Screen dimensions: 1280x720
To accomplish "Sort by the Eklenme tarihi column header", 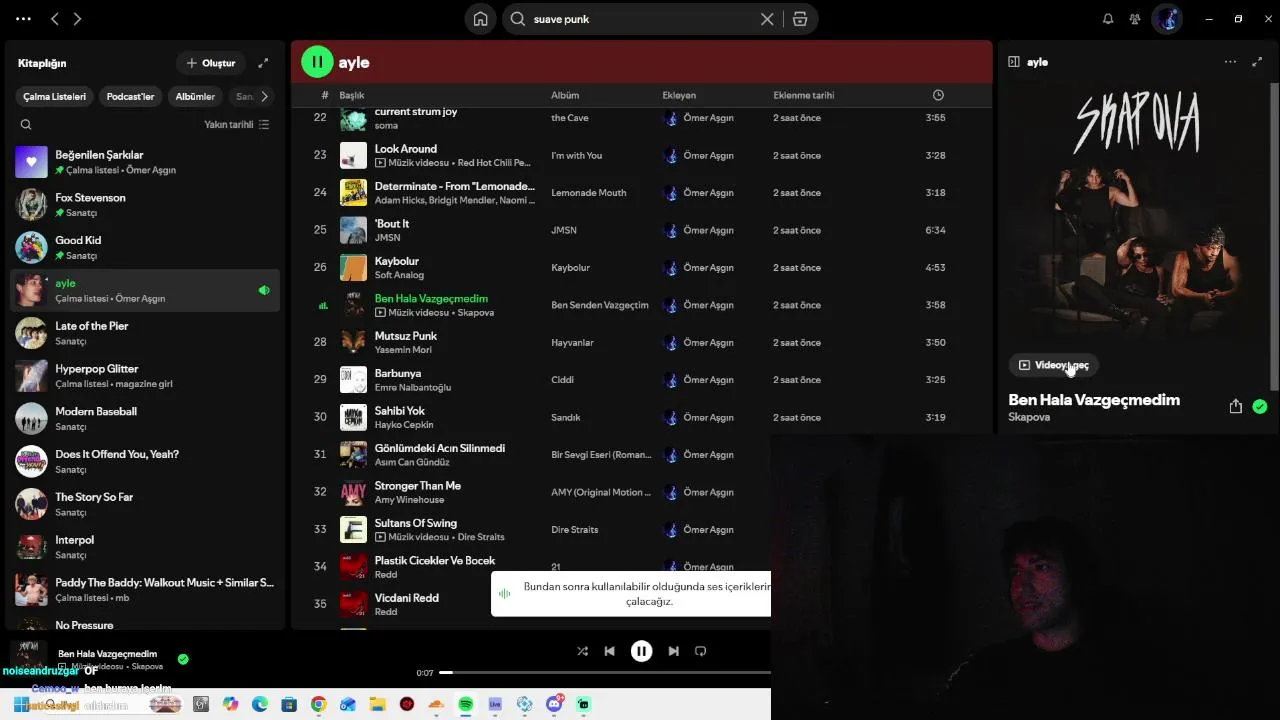I will (803, 95).
